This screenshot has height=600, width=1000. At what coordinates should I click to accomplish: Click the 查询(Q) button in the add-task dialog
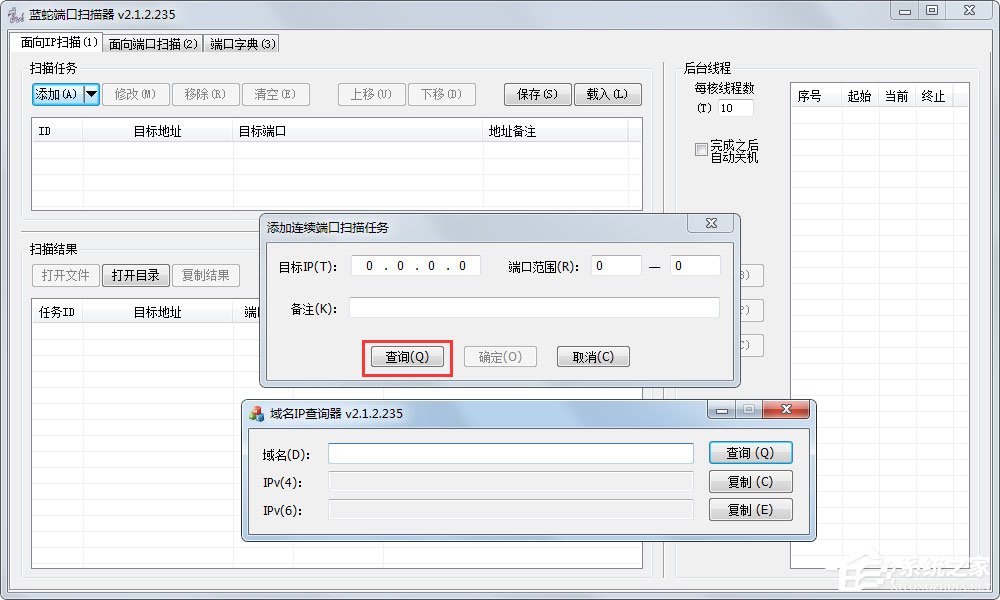click(407, 357)
